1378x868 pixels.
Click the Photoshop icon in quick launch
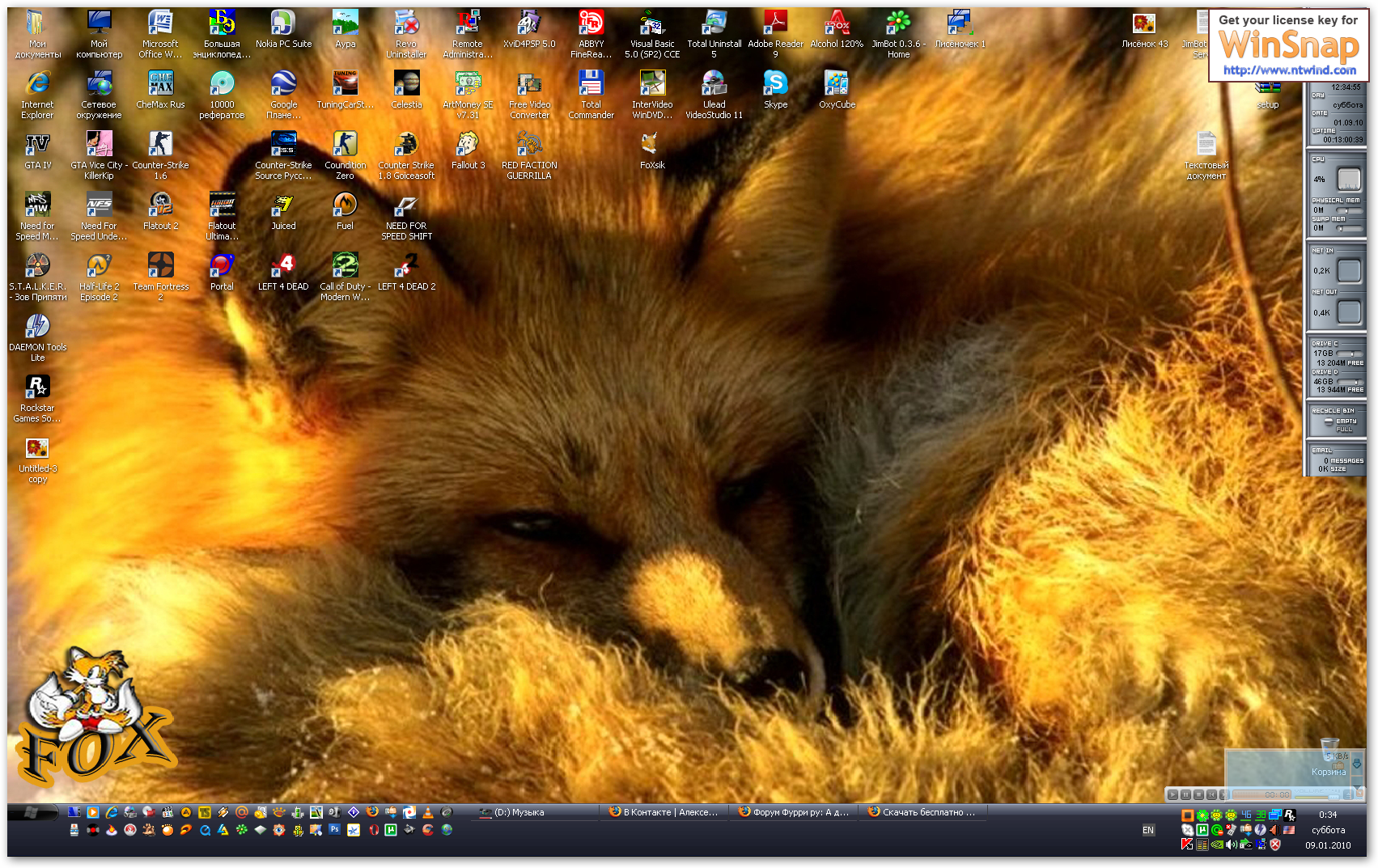click(334, 829)
